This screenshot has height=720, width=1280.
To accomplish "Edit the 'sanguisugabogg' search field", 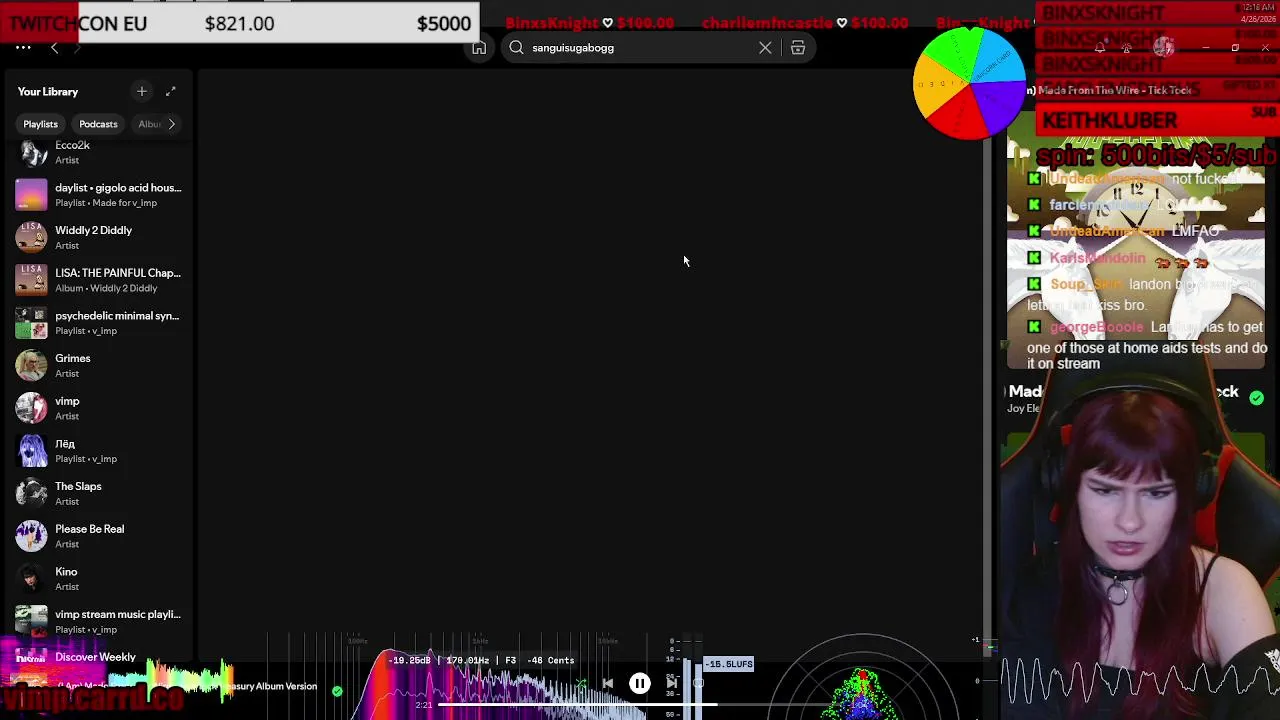I will pyautogui.click(x=640, y=47).
